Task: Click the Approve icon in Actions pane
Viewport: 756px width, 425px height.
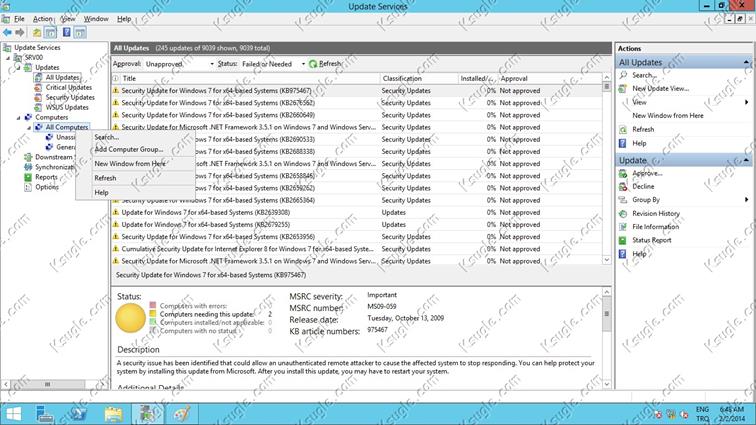Action: 623,173
